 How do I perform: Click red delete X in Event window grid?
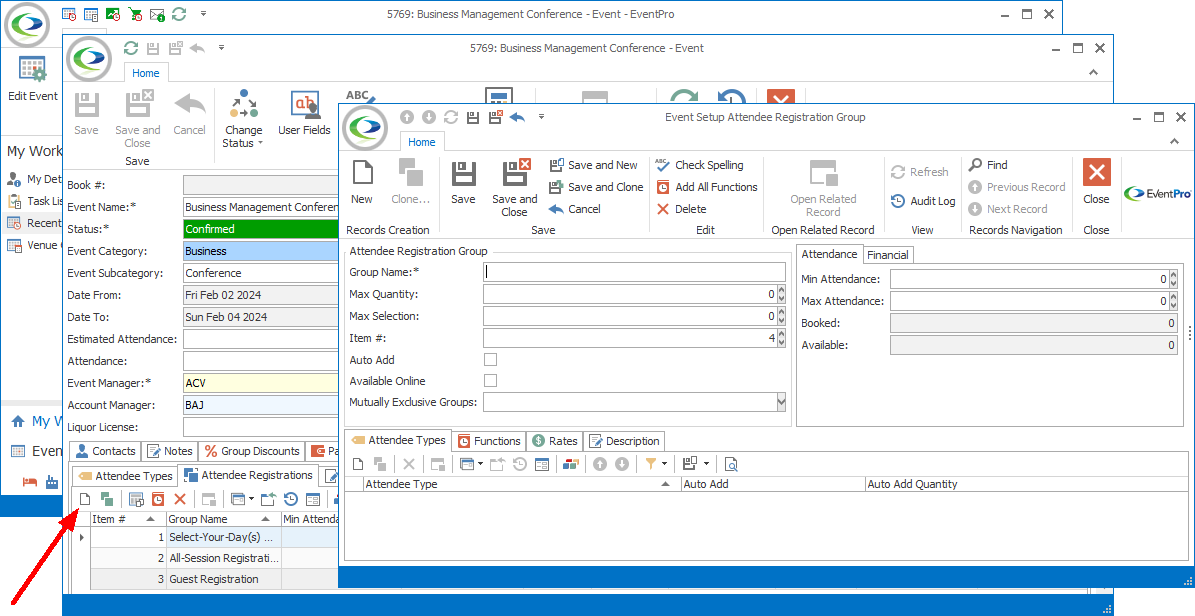(180, 499)
